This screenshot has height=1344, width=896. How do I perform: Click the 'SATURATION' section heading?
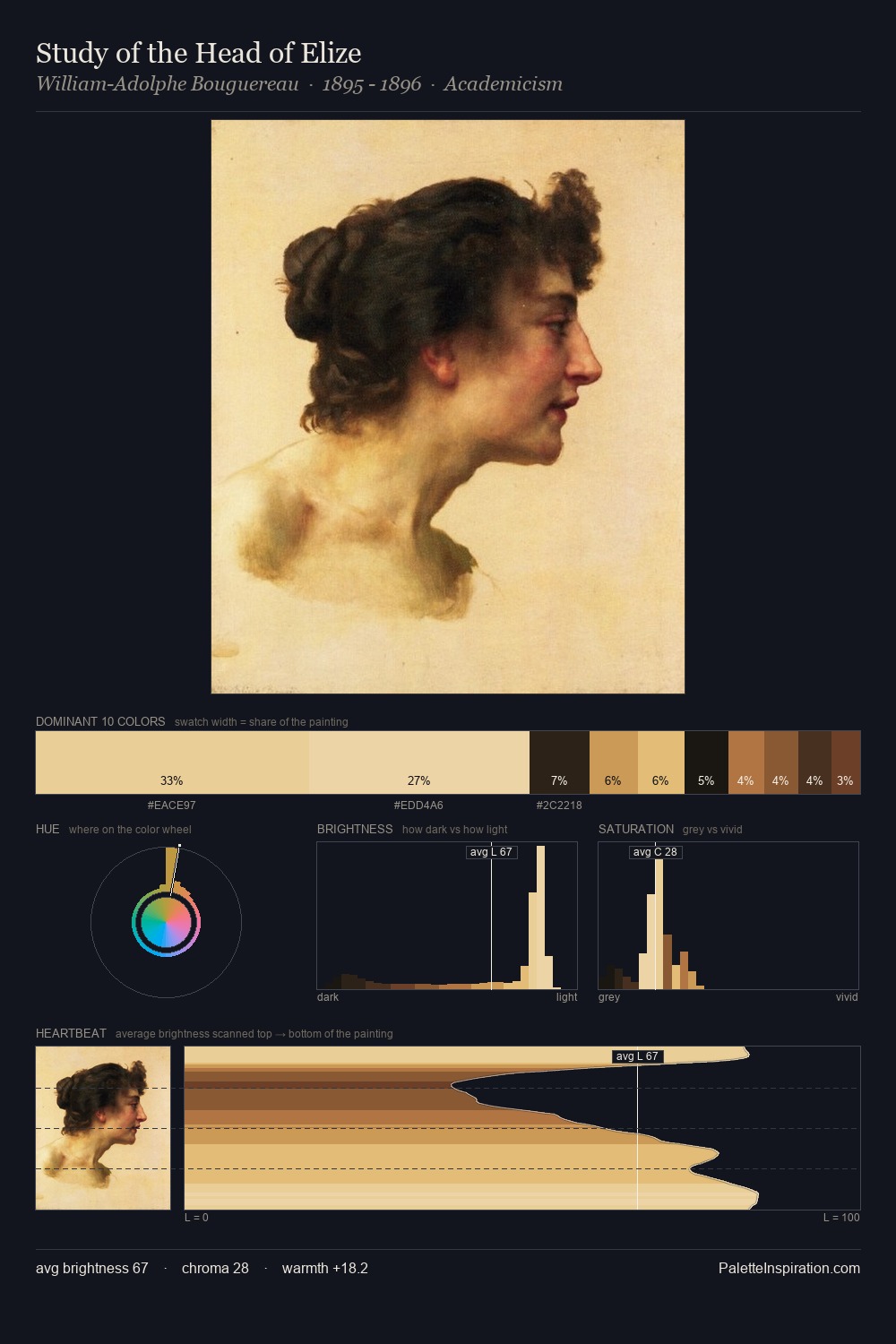click(636, 829)
